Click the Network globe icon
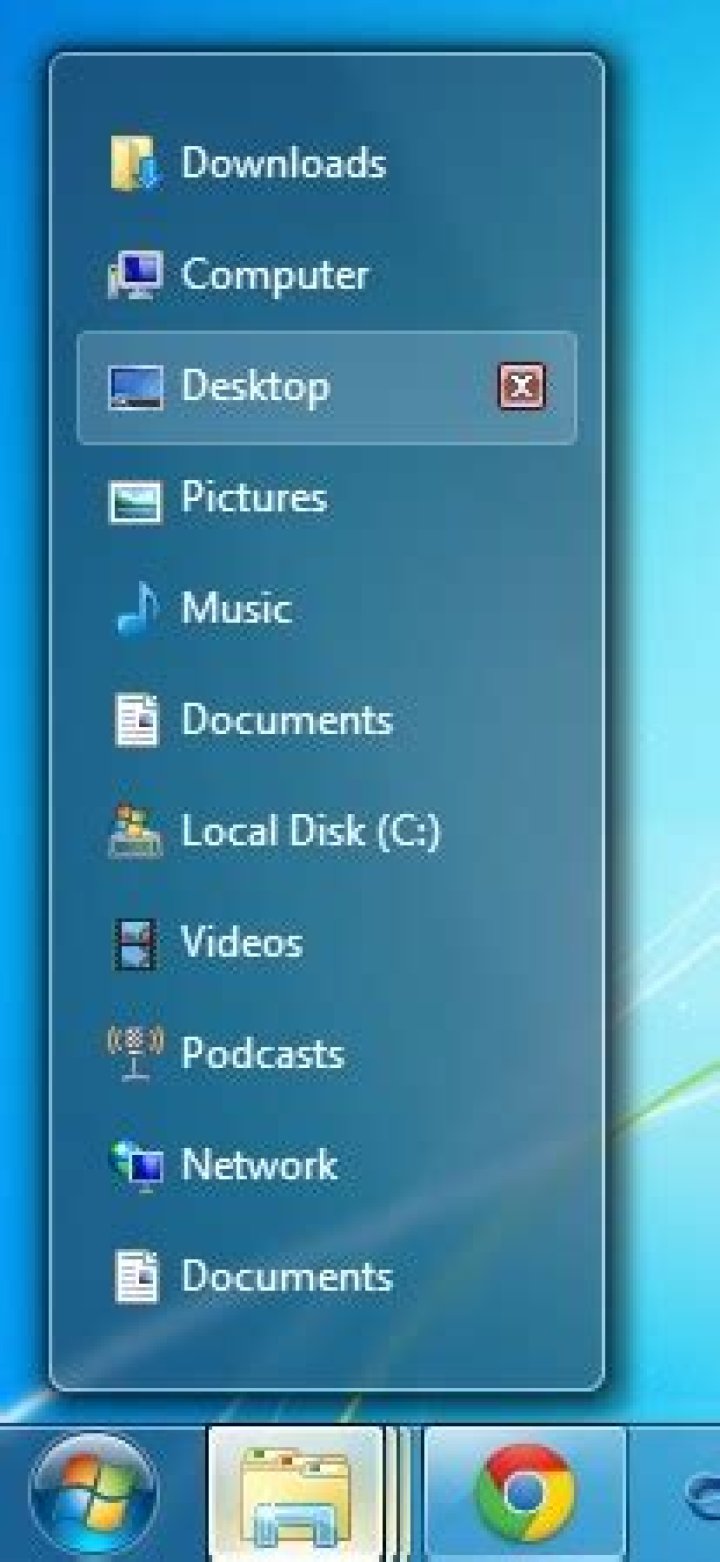720x1562 pixels. click(x=134, y=1166)
